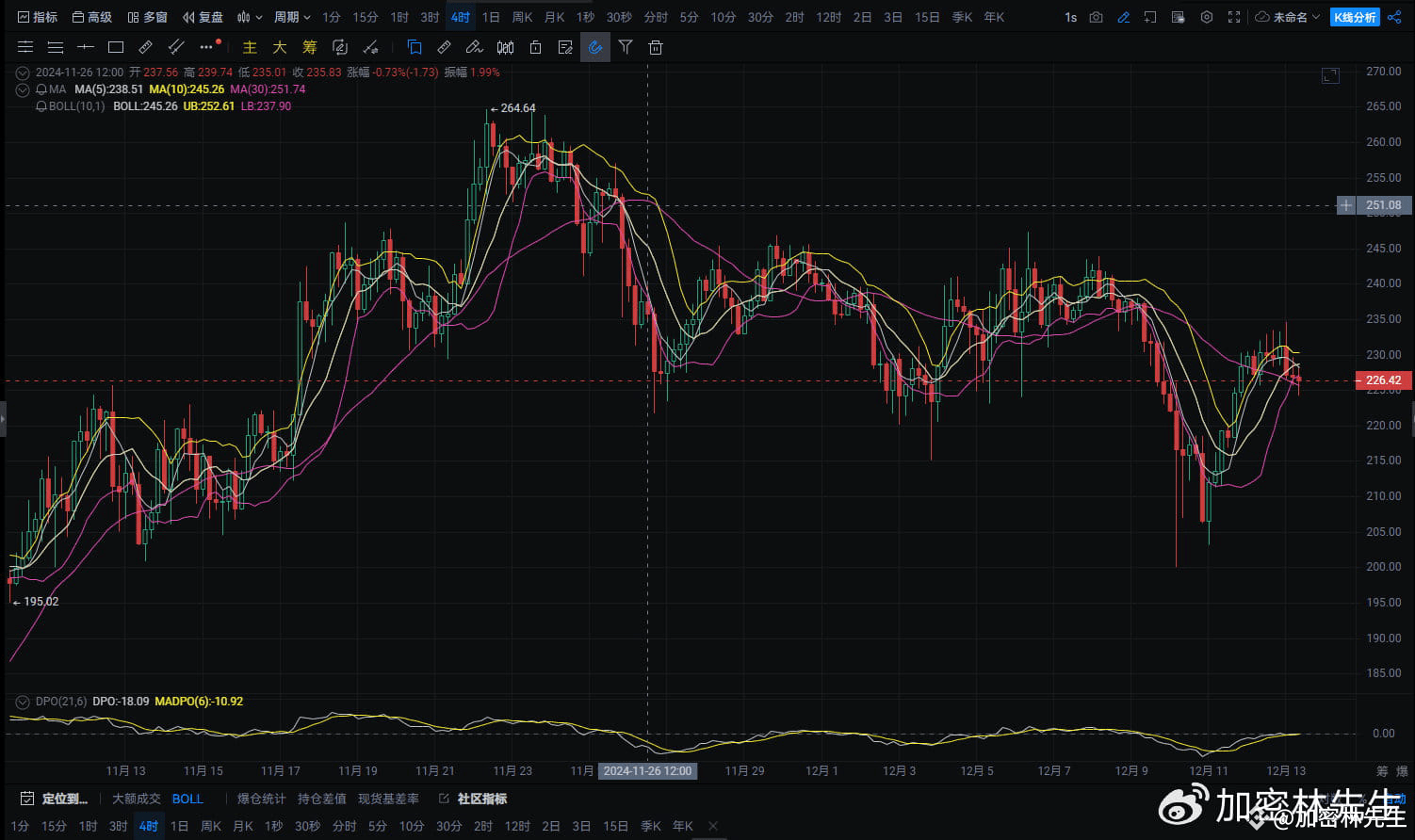
Task: Click the crosshair price plus button at 251.08
Action: tap(1346, 205)
